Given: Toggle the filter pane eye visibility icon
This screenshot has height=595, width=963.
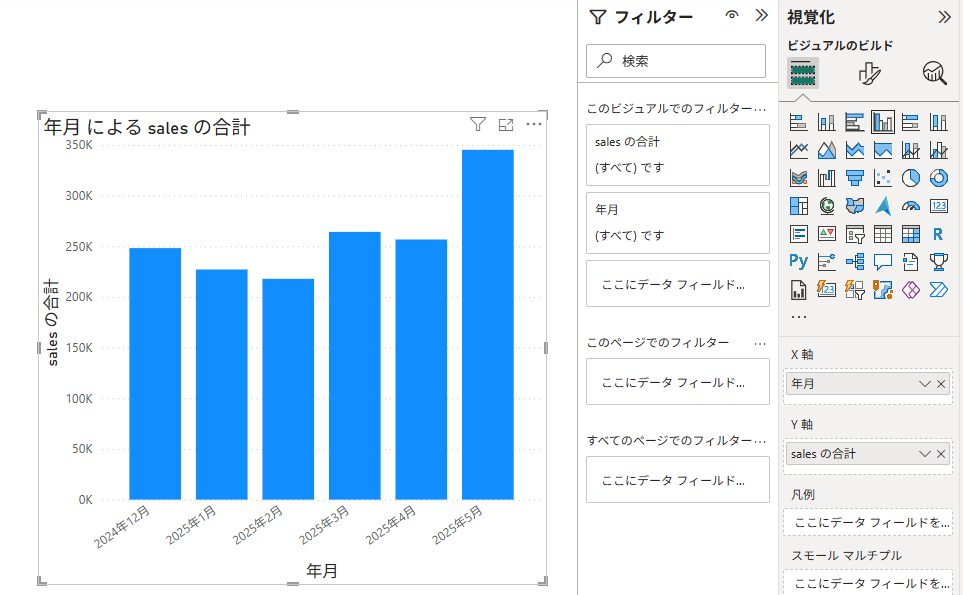Looking at the screenshot, I should tap(731, 15).
